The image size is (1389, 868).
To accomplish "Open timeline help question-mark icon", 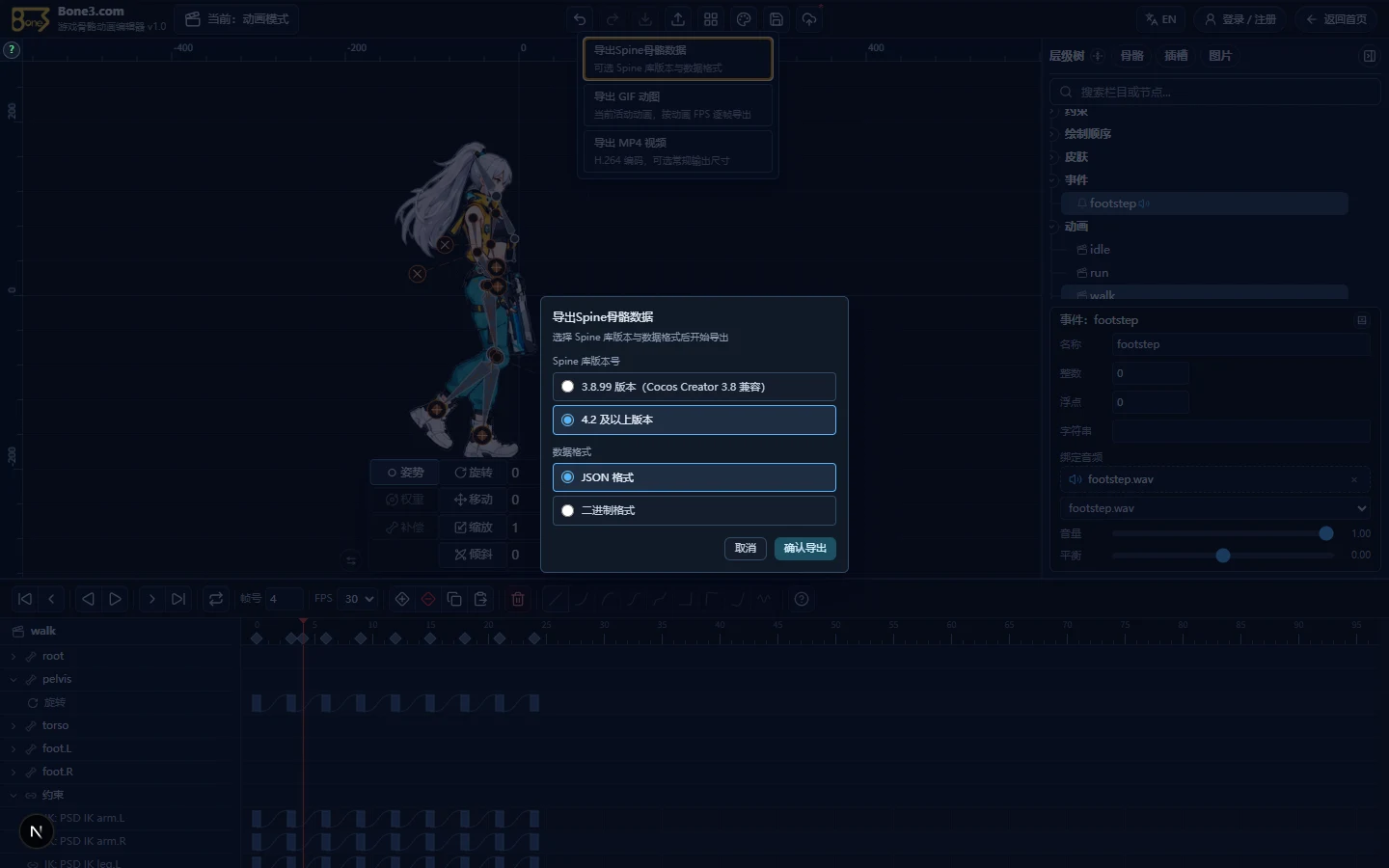I will [802, 599].
